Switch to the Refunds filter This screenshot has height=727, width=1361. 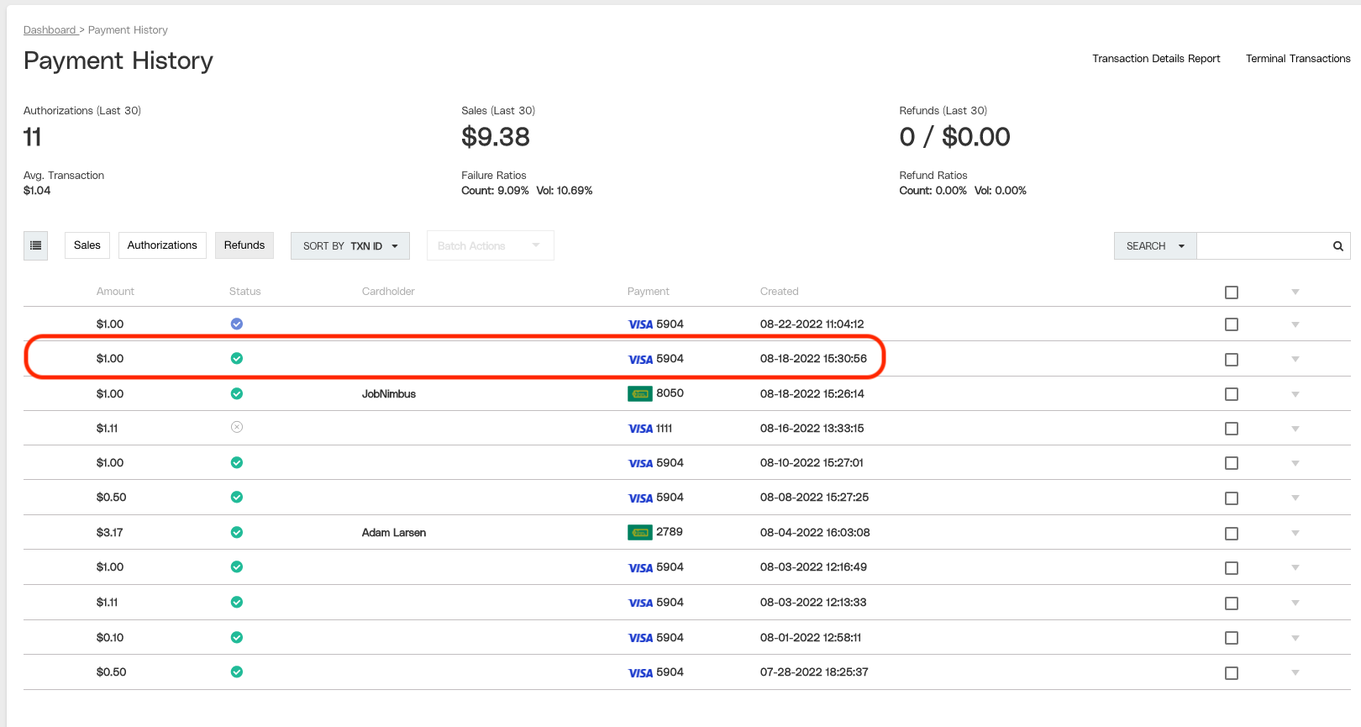pos(244,245)
